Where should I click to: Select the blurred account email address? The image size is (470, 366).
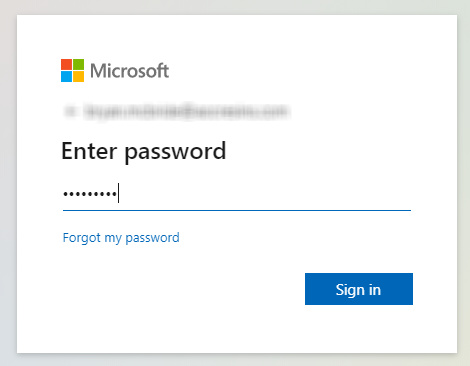(186, 111)
